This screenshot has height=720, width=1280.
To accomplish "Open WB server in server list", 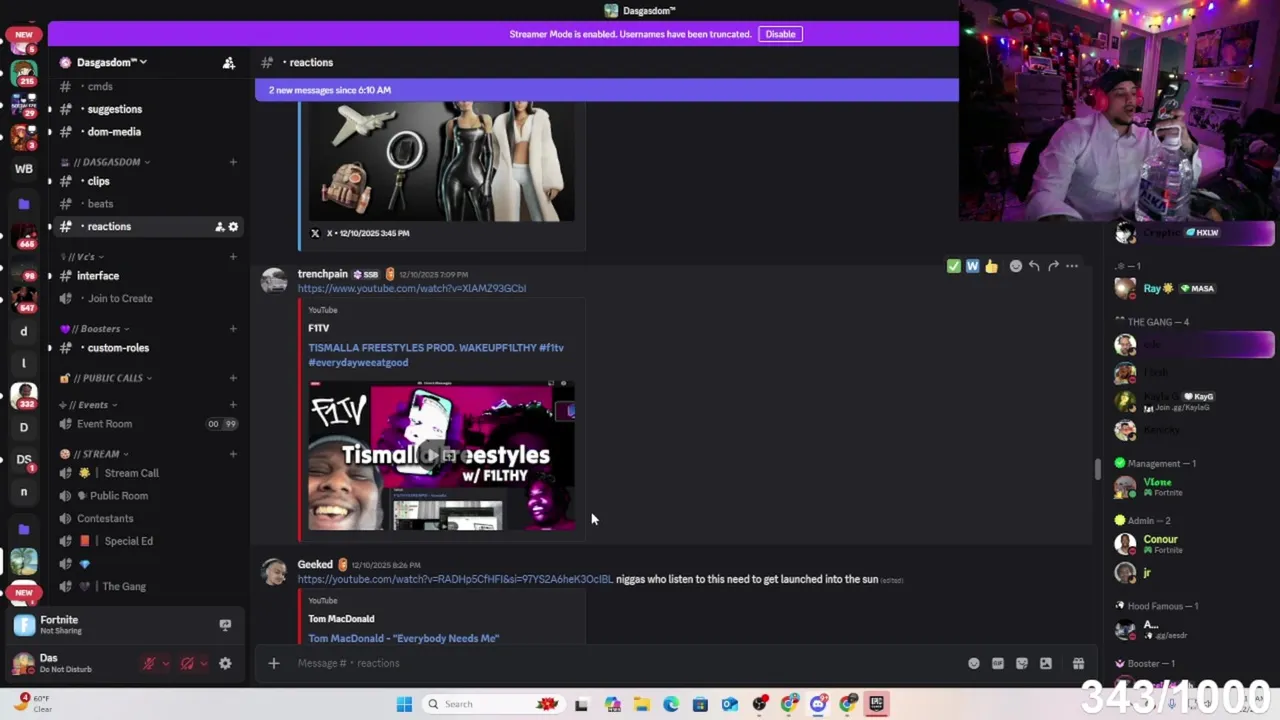I will (x=24, y=169).
